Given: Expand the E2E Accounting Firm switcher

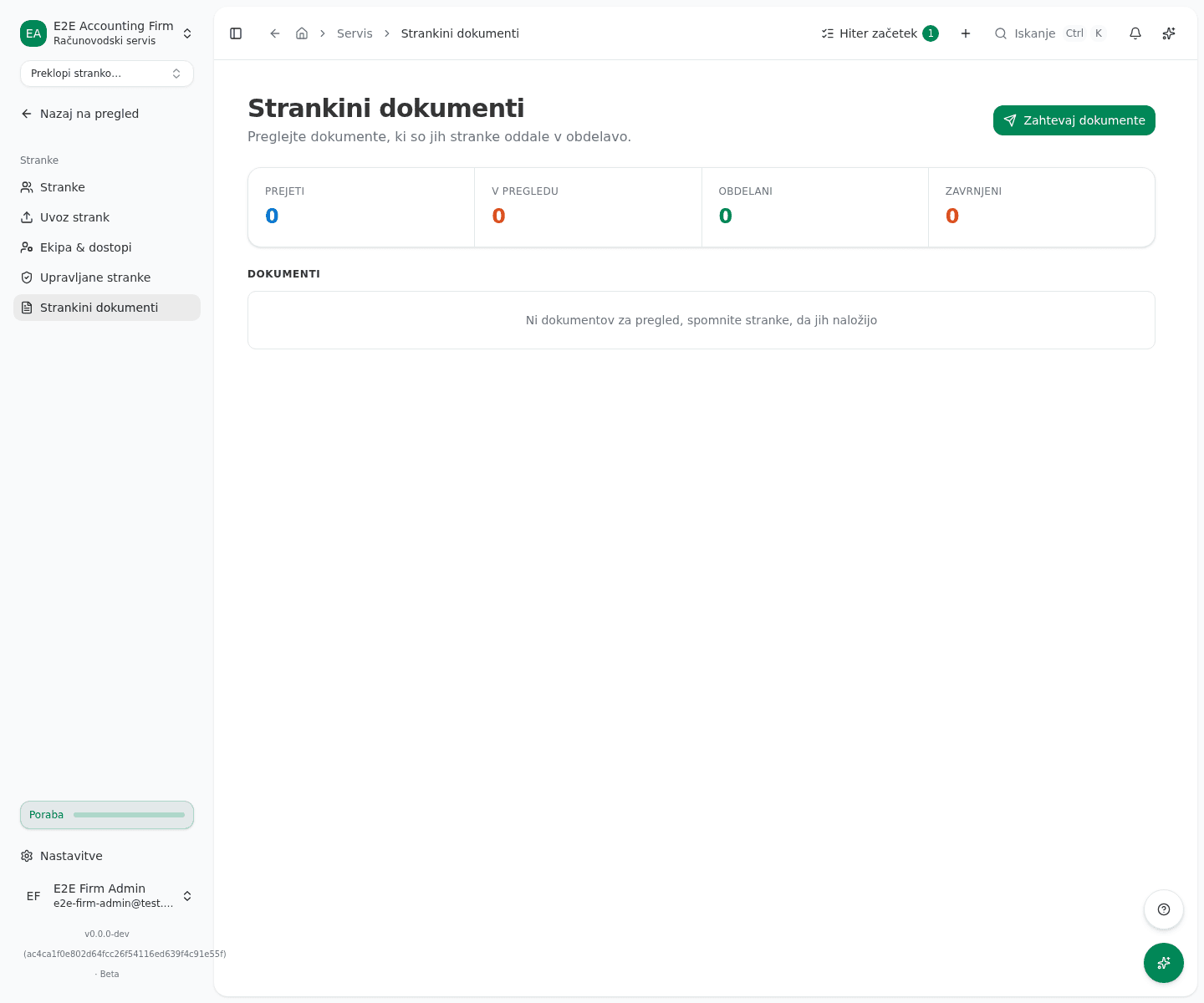Looking at the screenshot, I should (x=107, y=33).
